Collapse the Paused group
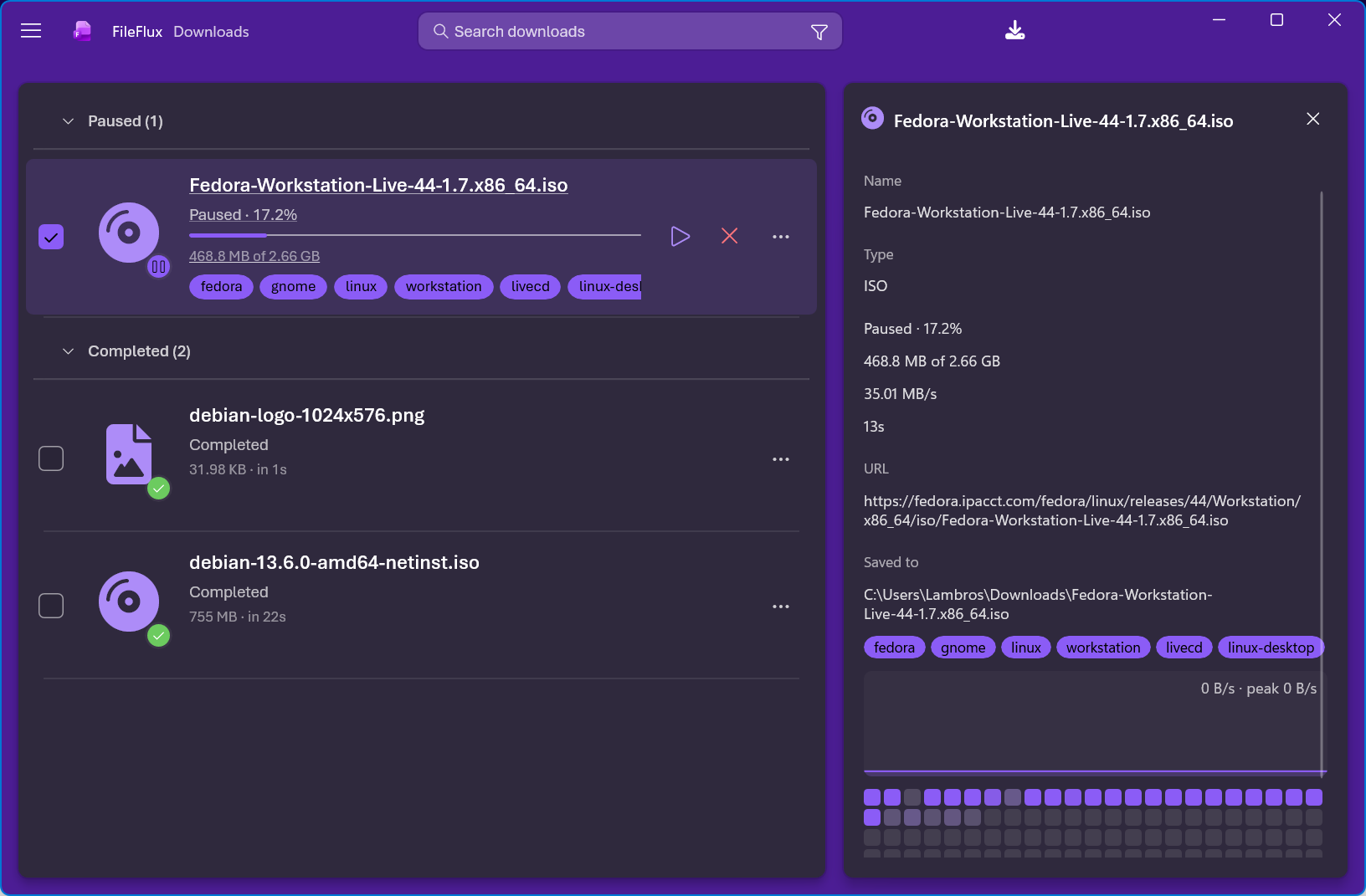1366x896 pixels. tap(69, 121)
